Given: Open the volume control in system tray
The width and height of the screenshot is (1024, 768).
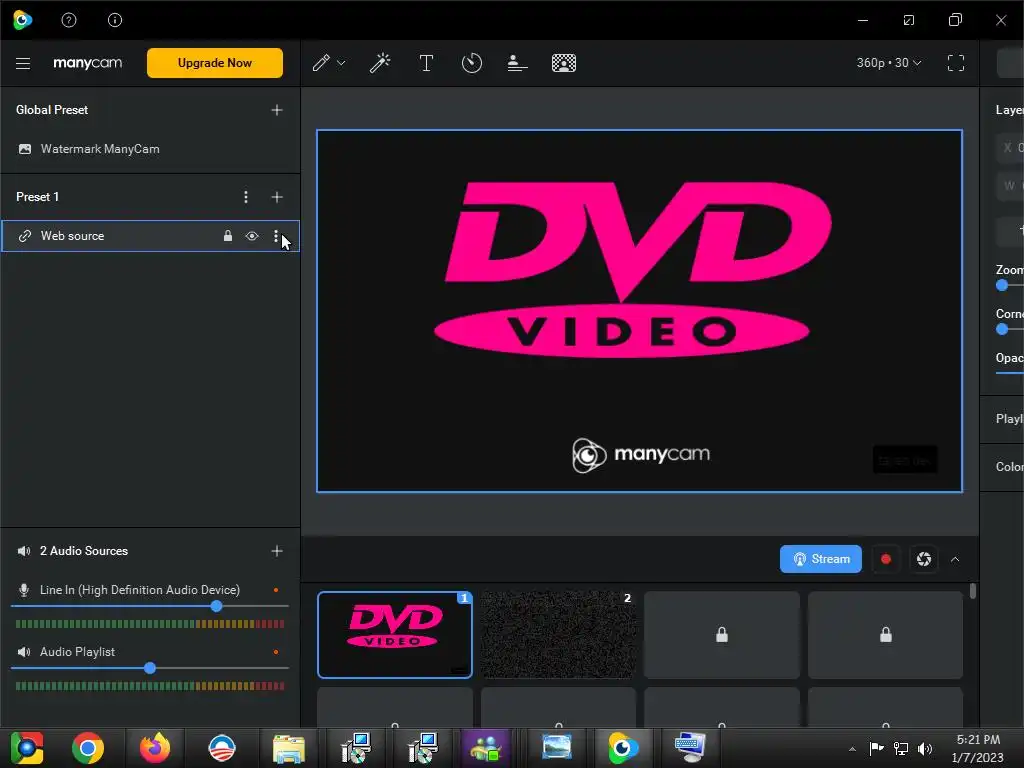Looking at the screenshot, I should point(925,749).
